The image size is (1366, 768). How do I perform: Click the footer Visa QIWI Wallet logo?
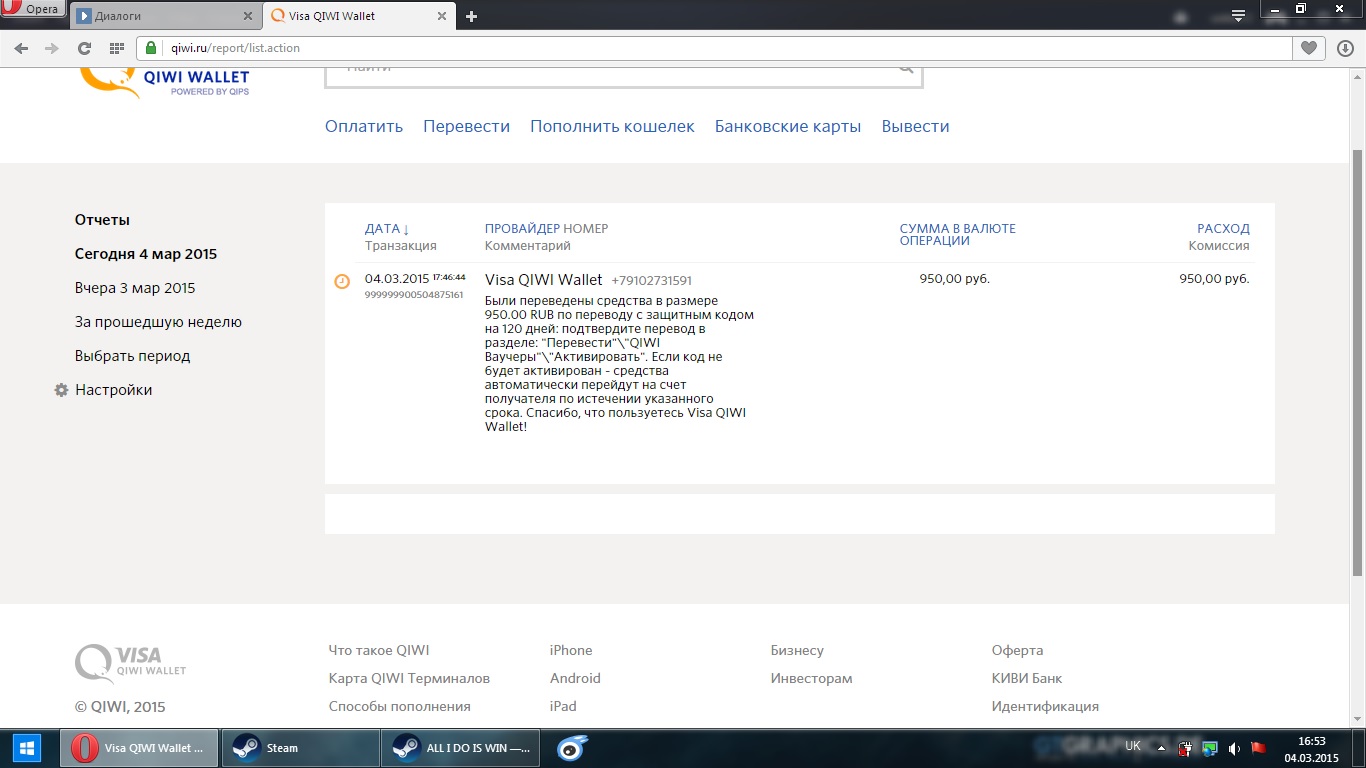tap(131, 663)
